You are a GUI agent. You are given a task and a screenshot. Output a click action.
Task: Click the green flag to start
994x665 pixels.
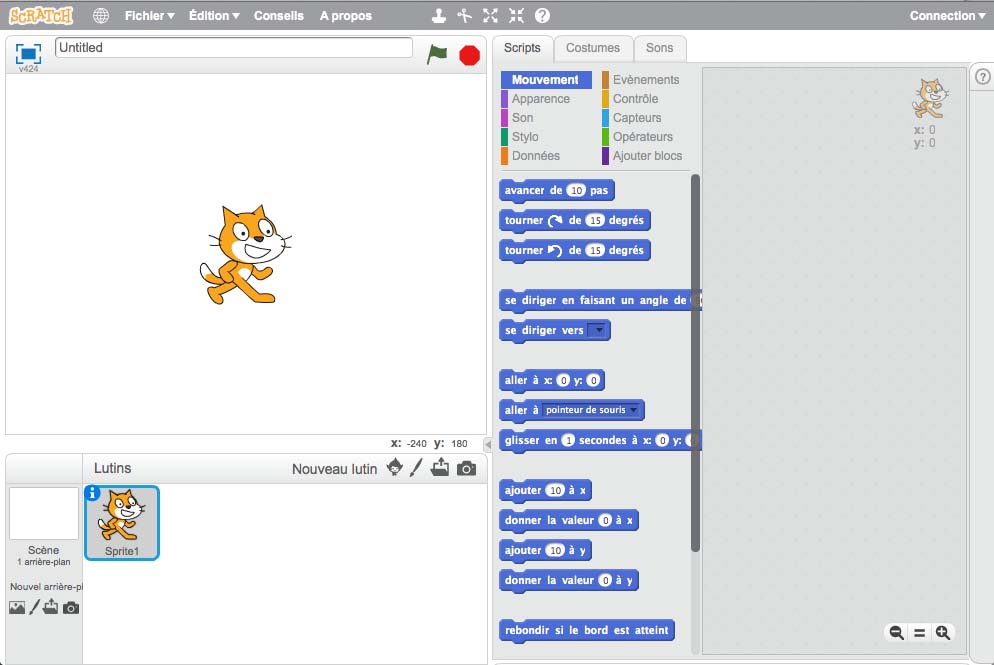437,54
